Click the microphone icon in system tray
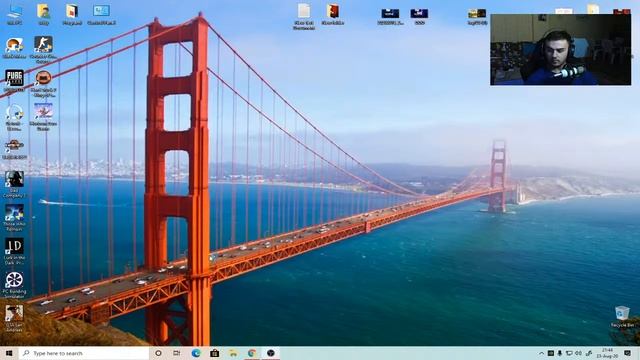 pyautogui.click(x=560, y=353)
